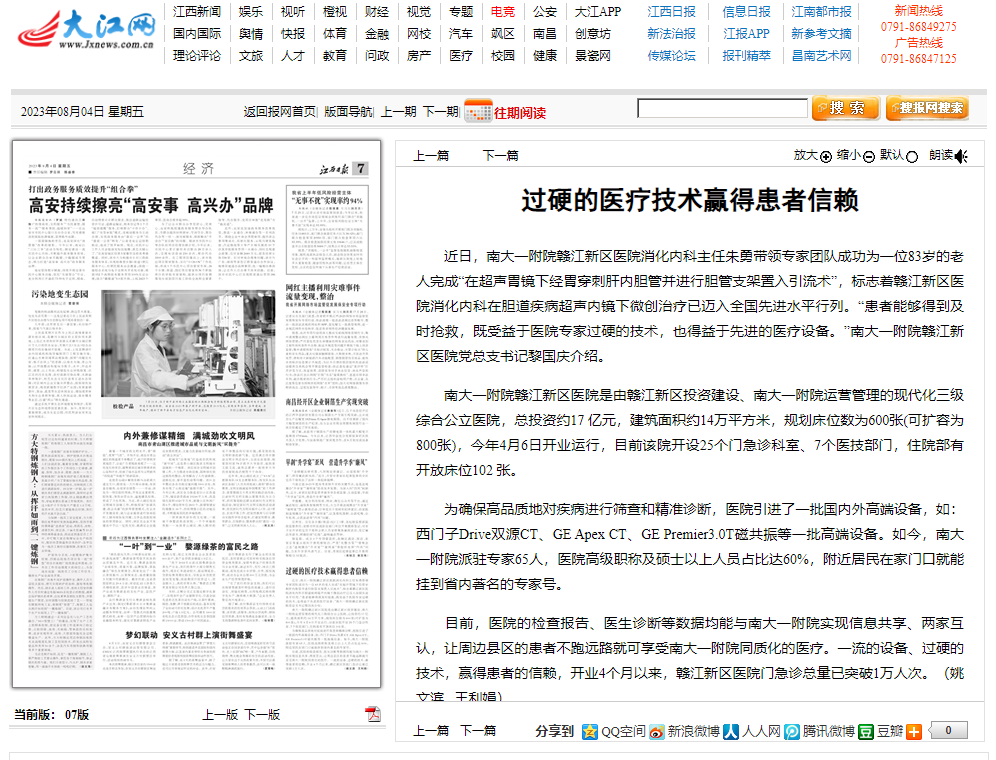This screenshot has width=996, height=760.
Task: Open 往期阅读 calendar icon
Action: (478, 111)
